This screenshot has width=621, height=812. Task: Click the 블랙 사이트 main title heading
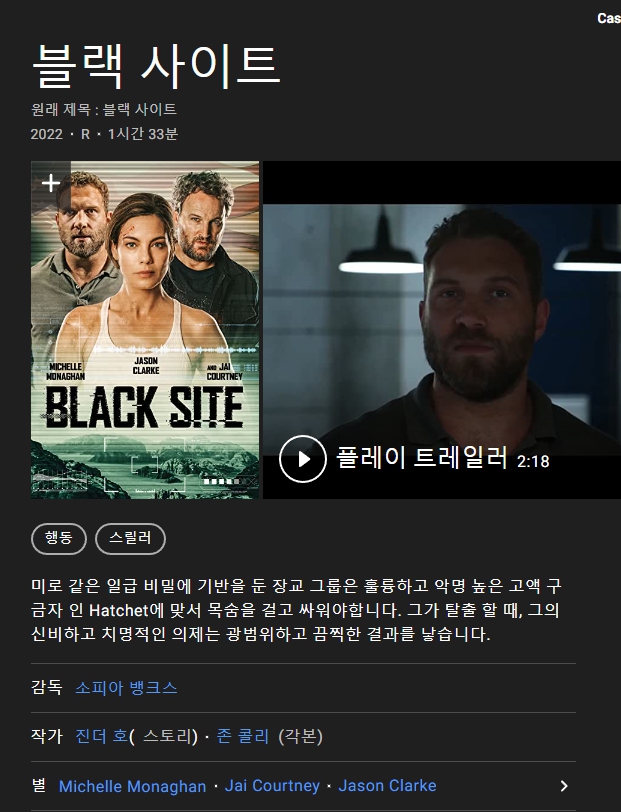[156, 66]
